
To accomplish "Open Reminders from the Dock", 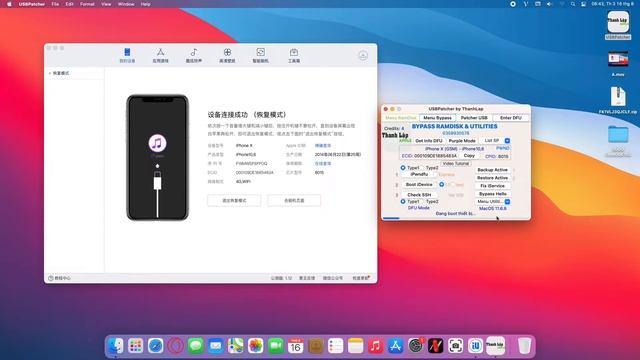I will click(336, 346).
